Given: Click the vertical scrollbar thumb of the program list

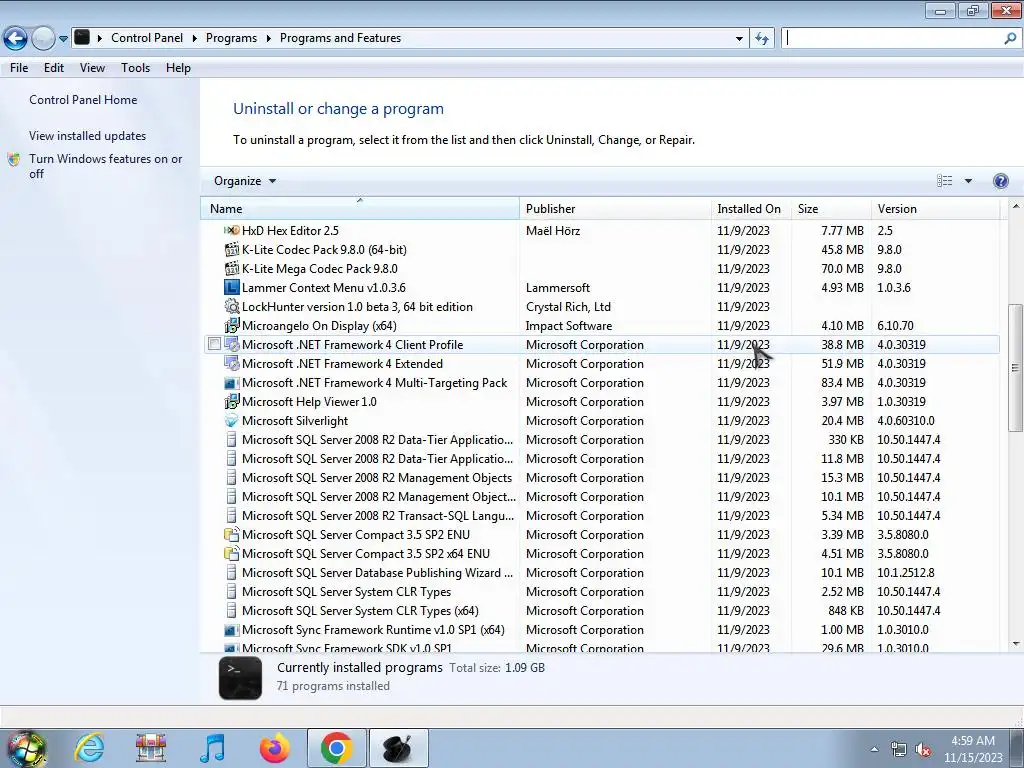Looking at the screenshot, I should click(1016, 368).
